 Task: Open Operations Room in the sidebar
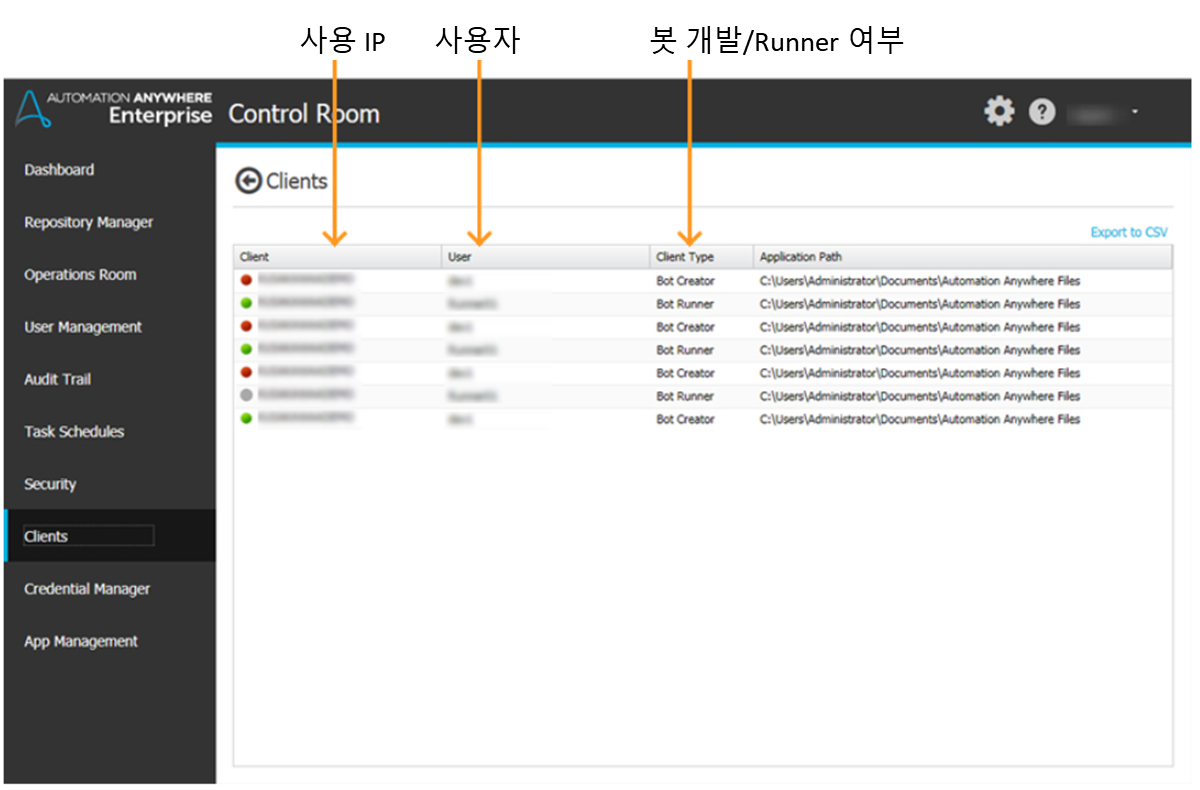(80, 274)
